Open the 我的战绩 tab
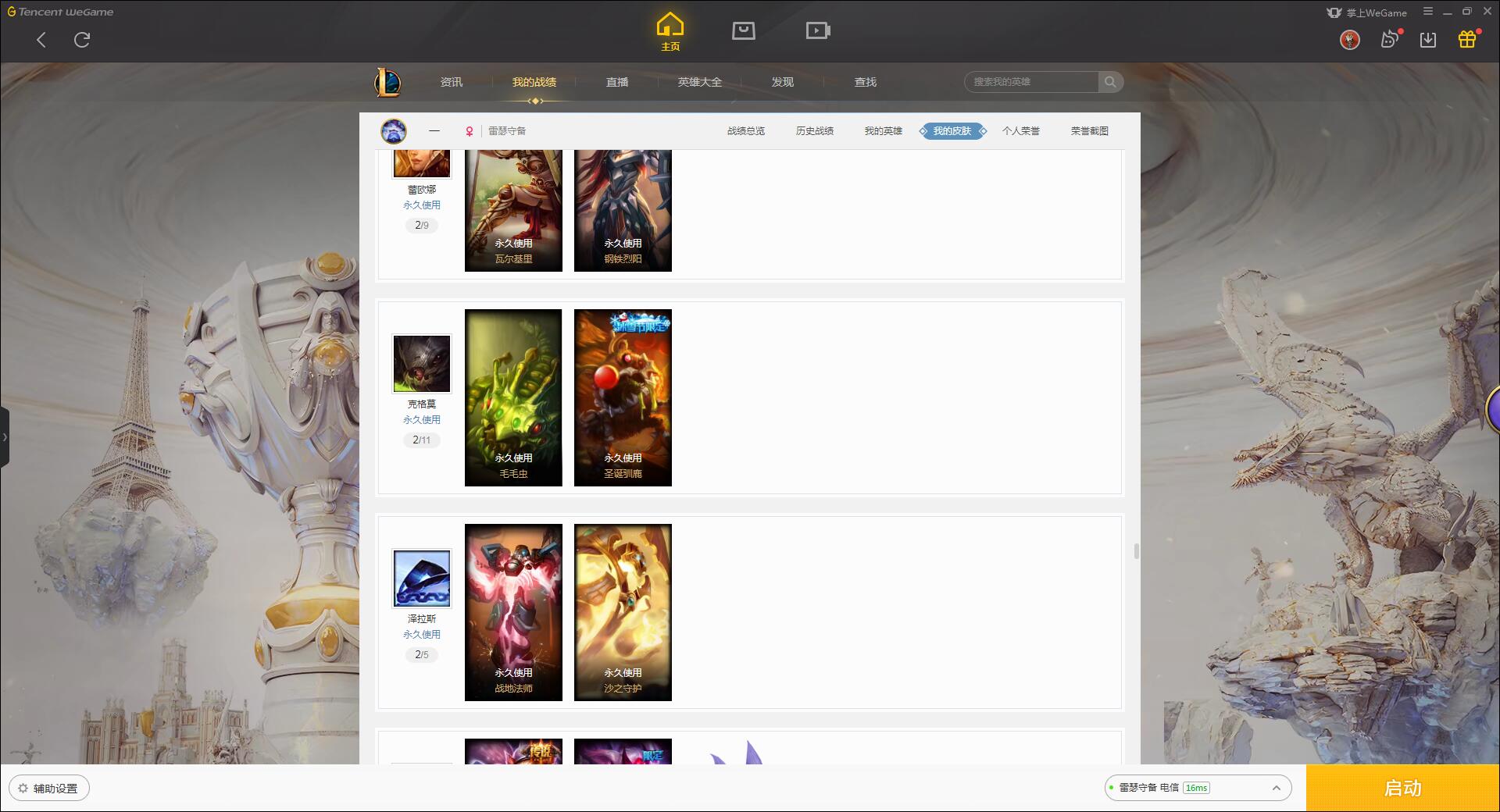 [x=534, y=82]
